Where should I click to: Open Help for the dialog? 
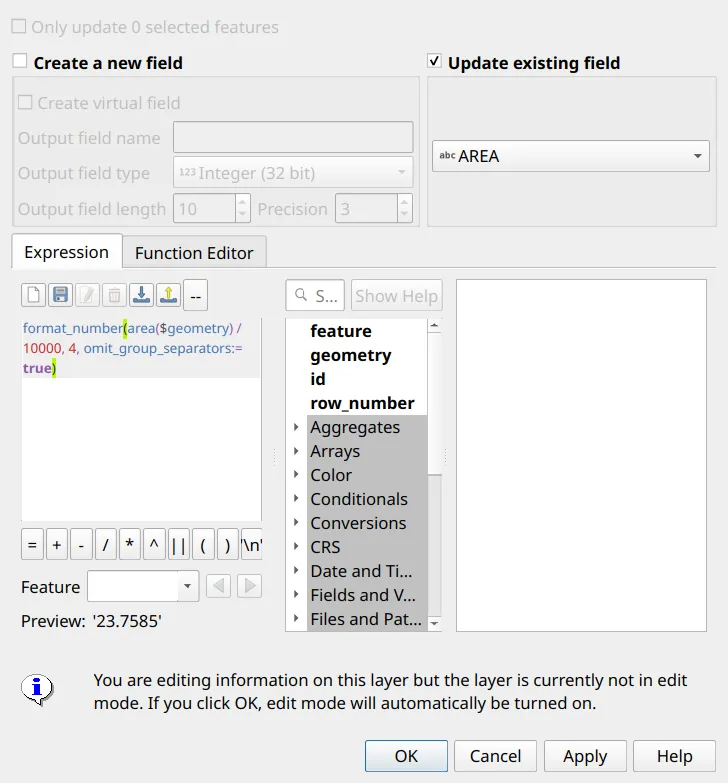(x=675, y=756)
